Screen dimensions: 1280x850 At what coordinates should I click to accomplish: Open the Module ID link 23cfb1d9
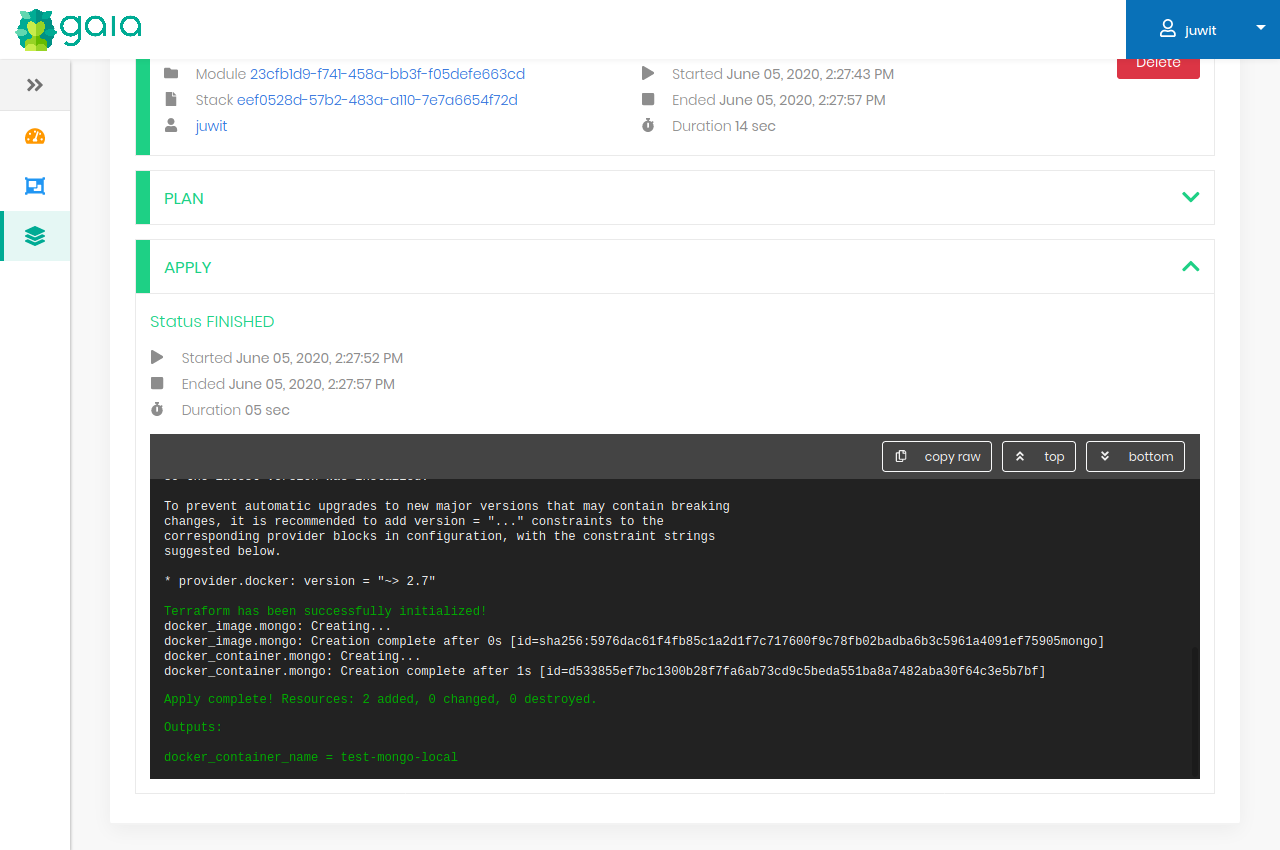coord(387,74)
